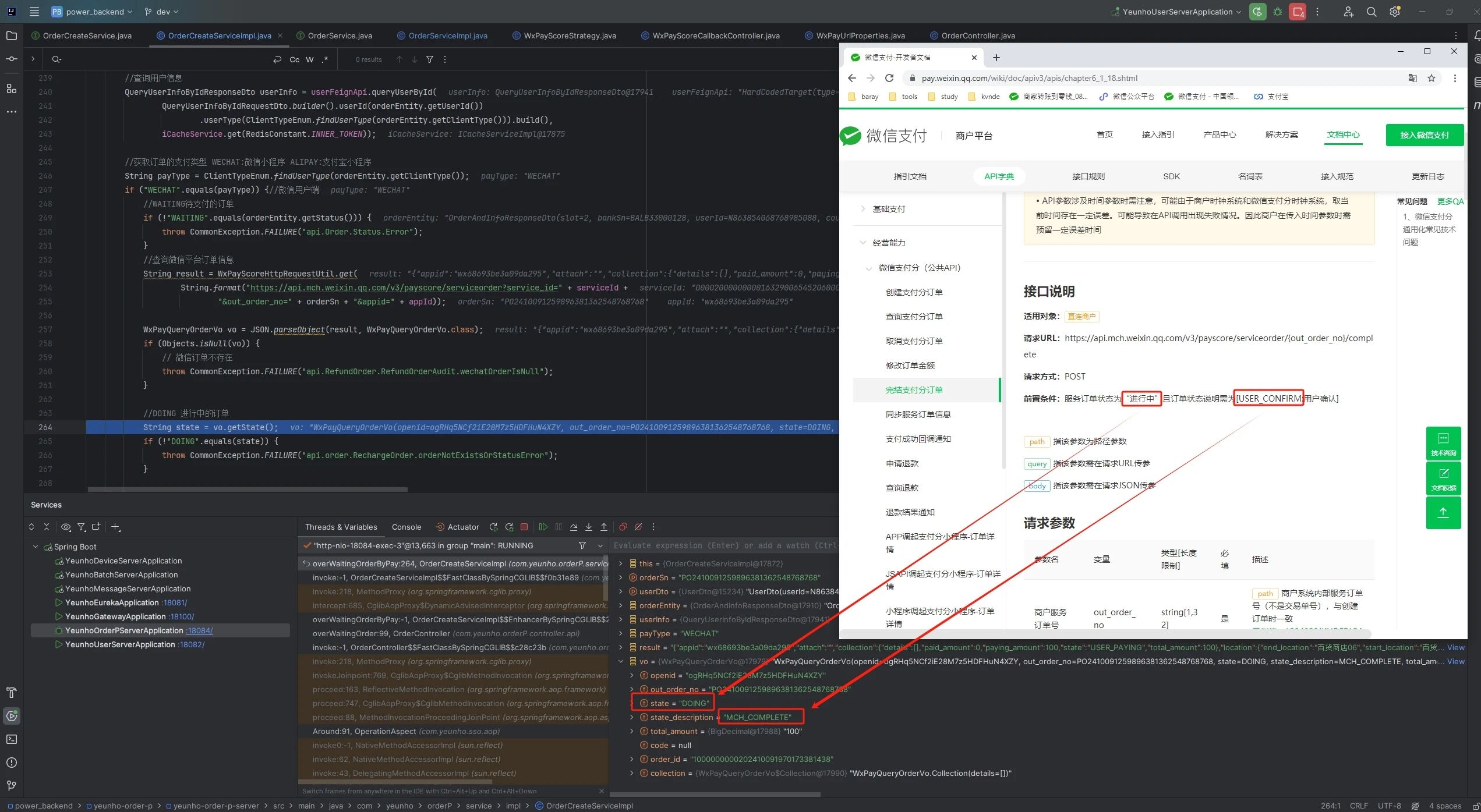Click the editor horizontal scrollbar
The width and height of the screenshot is (1481, 812).
click(x=248, y=490)
